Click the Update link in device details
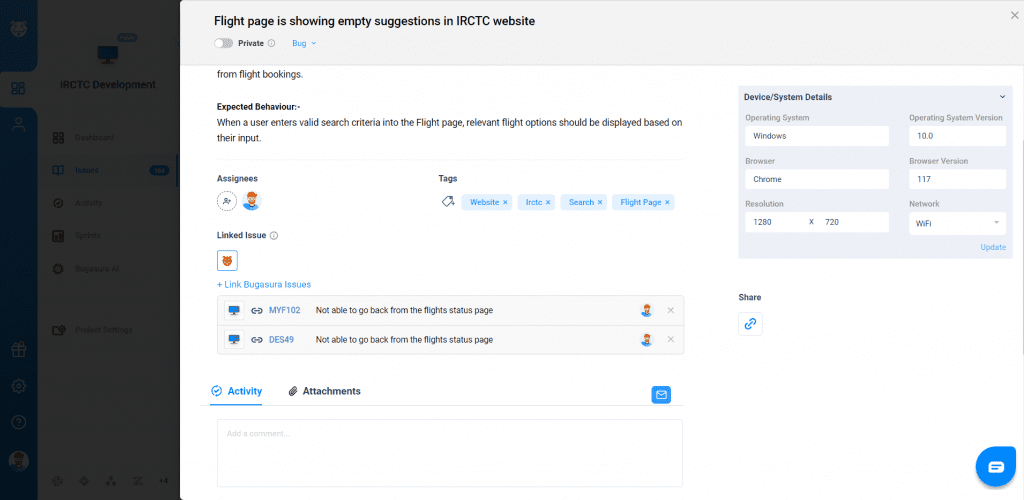 (x=993, y=247)
